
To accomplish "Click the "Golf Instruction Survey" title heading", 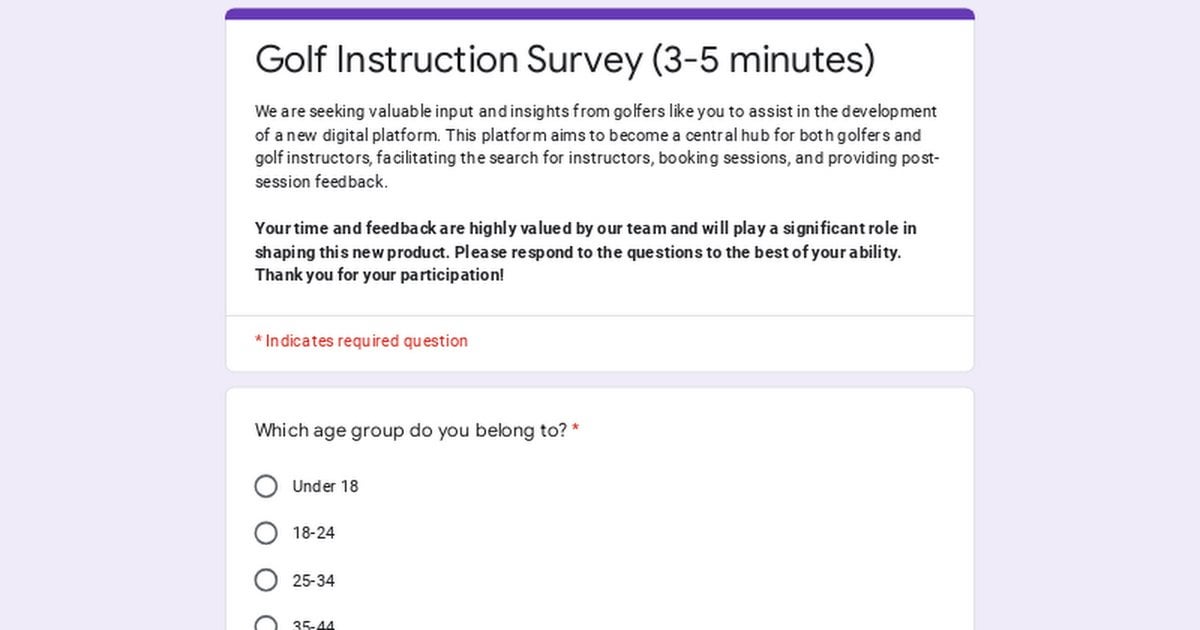I will (449, 60).
